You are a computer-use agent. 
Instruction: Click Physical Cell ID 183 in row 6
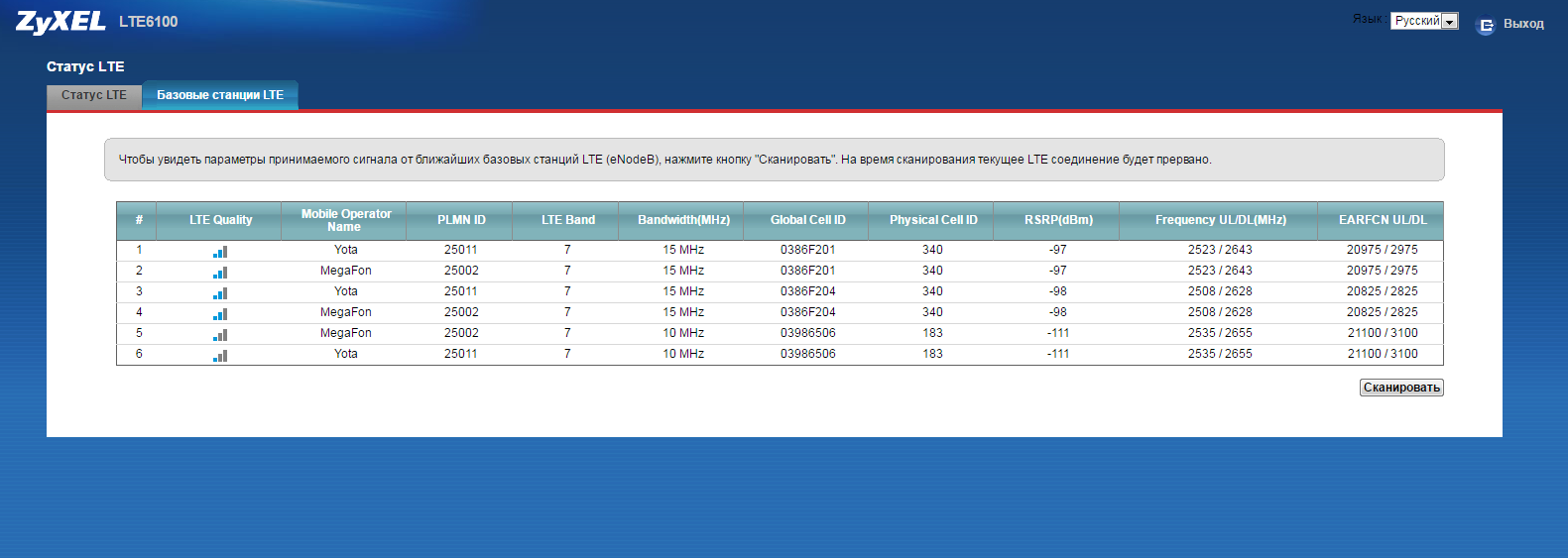pos(932,354)
